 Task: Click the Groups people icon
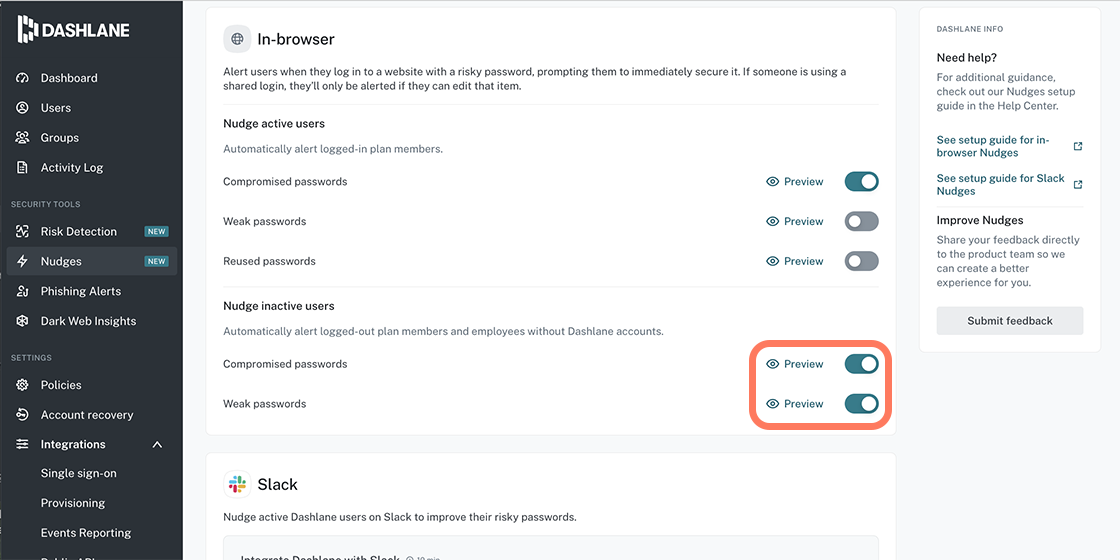(22, 138)
